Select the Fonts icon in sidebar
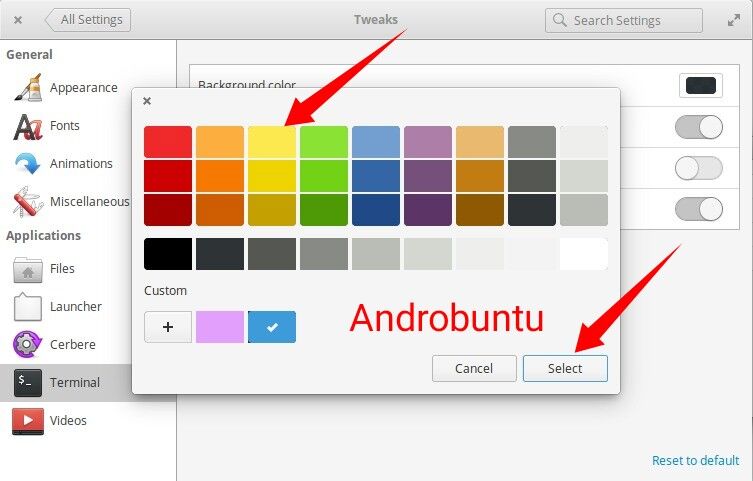Screen dimensions: 753x481 (28, 126)
